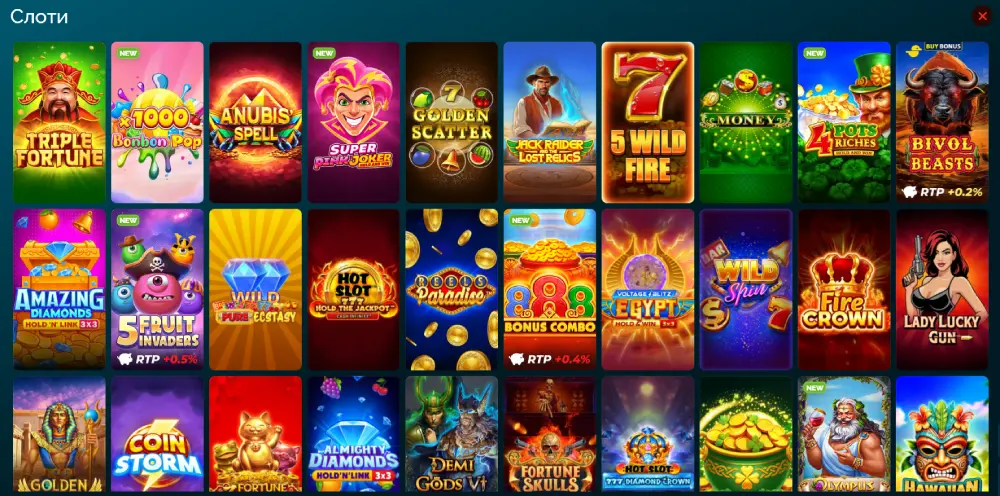Open the 5 Wild Fire slot
This screenshot has height=496, width=1000.
pyautogui.click(x=648, y=122)
